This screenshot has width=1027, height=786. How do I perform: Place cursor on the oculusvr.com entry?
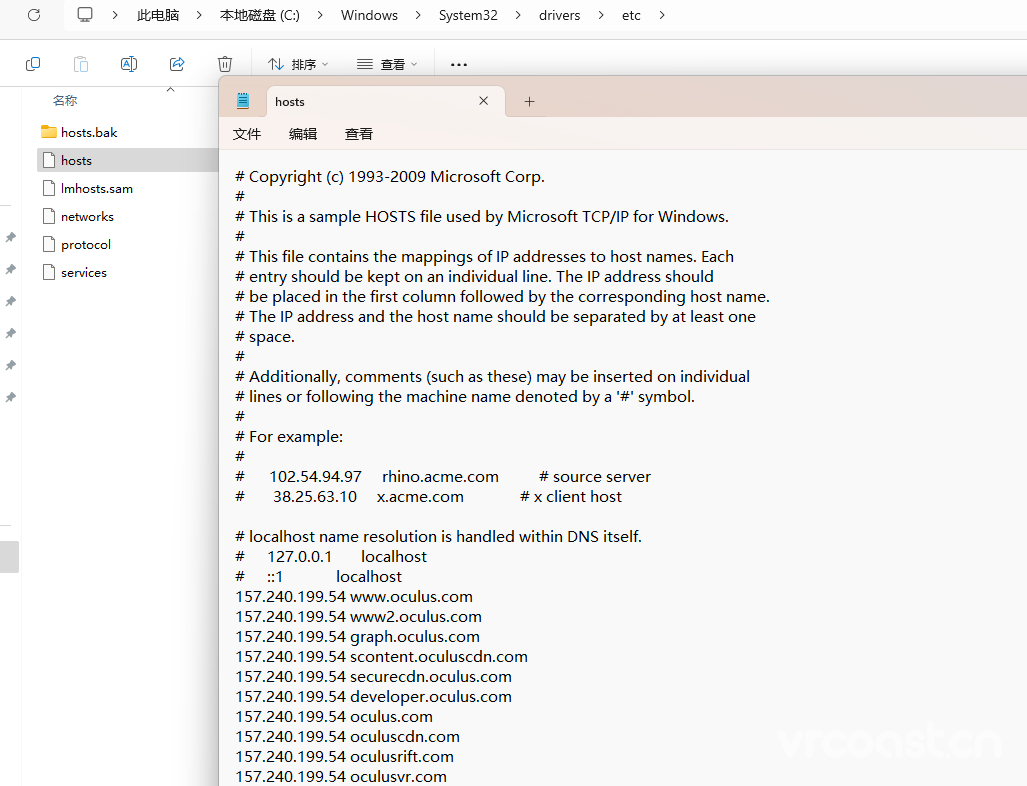click(341, 777)
